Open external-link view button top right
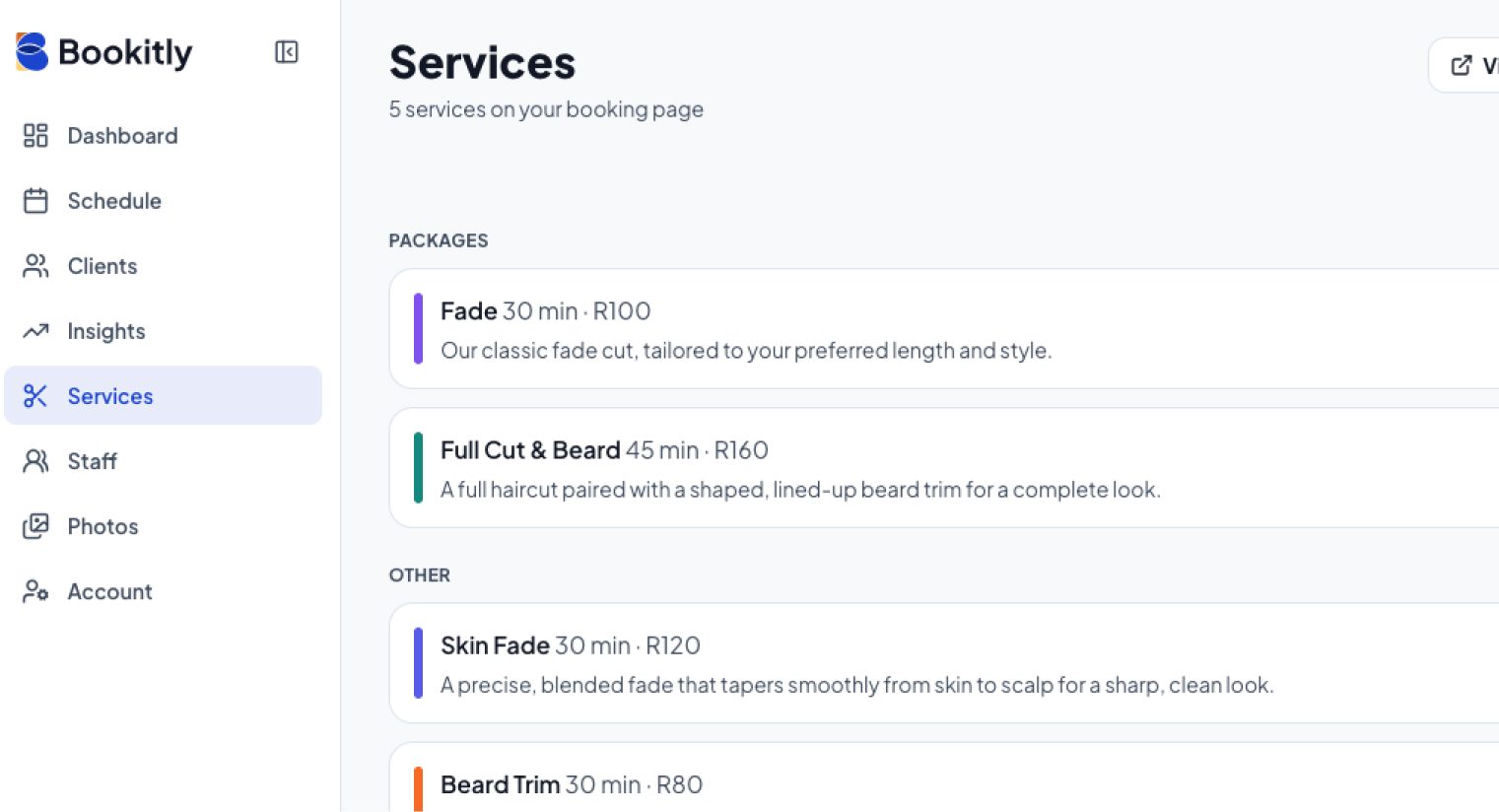This screenshot has height=812, width=1499. click(x=1465, y=65)
